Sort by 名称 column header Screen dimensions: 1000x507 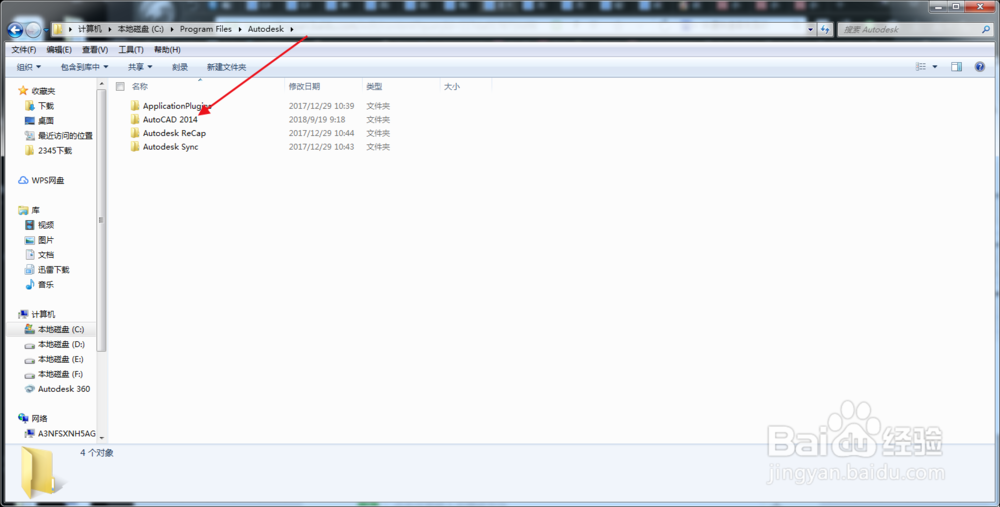[140, 86]
